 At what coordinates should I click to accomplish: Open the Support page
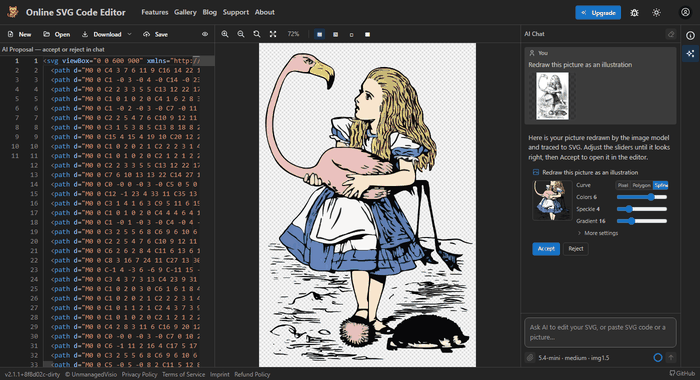pos(236,12)
